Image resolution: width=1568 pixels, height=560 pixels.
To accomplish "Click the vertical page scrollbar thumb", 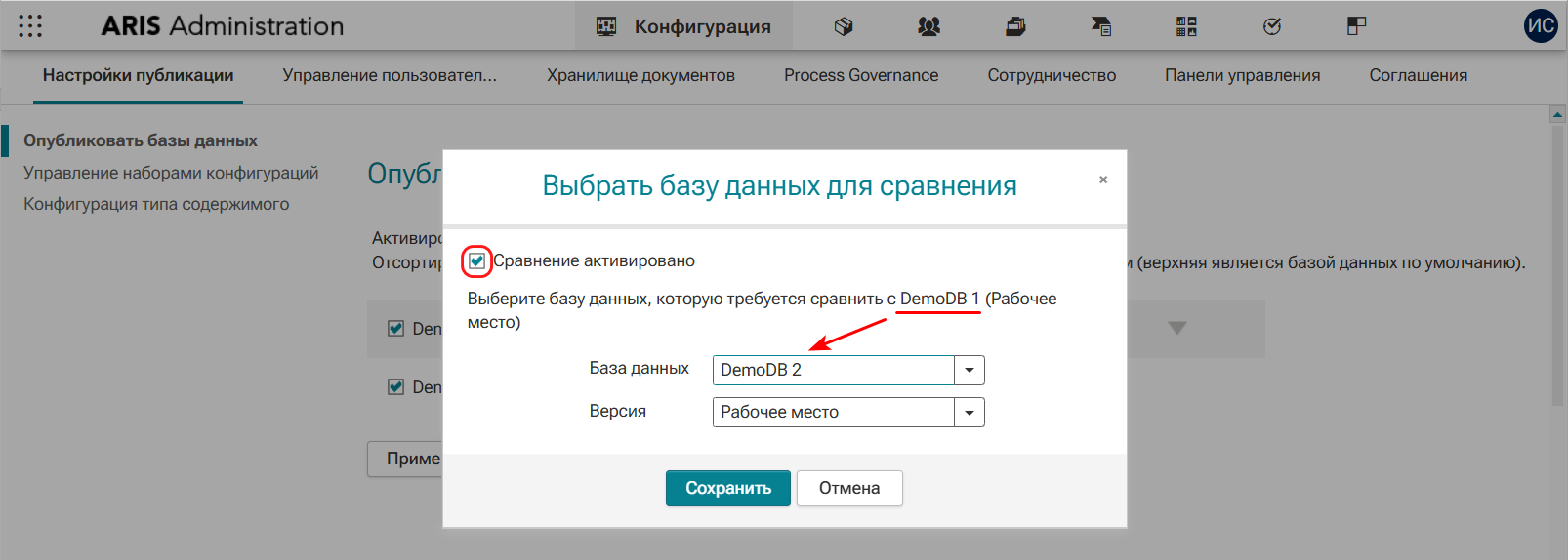I will click(x=1557, y=265).
